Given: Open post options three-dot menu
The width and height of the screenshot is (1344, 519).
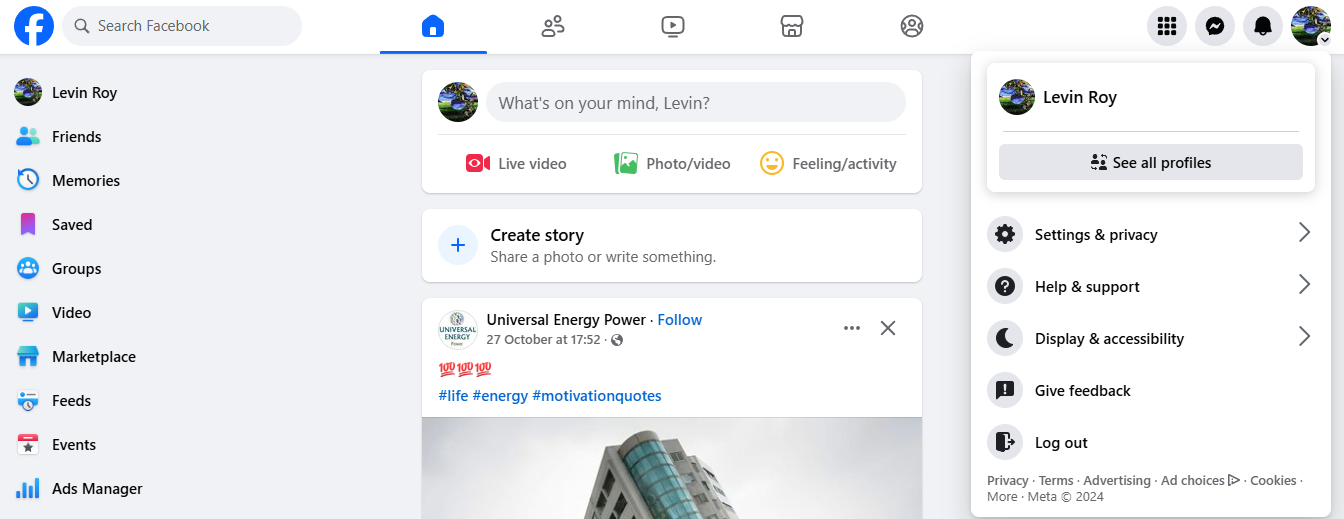Looking at the screenshot, I should pyautogui.click(x=852, y=328).
